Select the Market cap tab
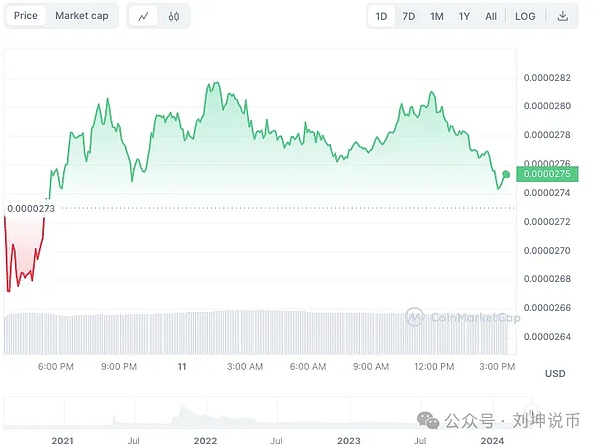 tap(82, 16)
